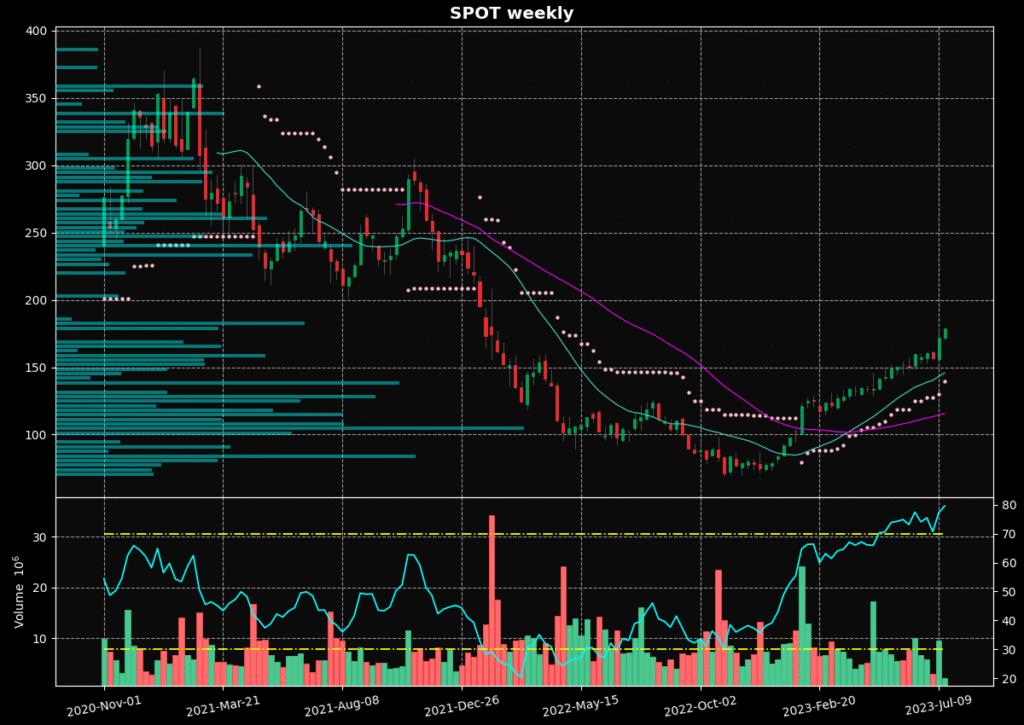Click the tallest red volume bar
The height and width of the screenshot is (725, 1024).
tap(492, 600)
